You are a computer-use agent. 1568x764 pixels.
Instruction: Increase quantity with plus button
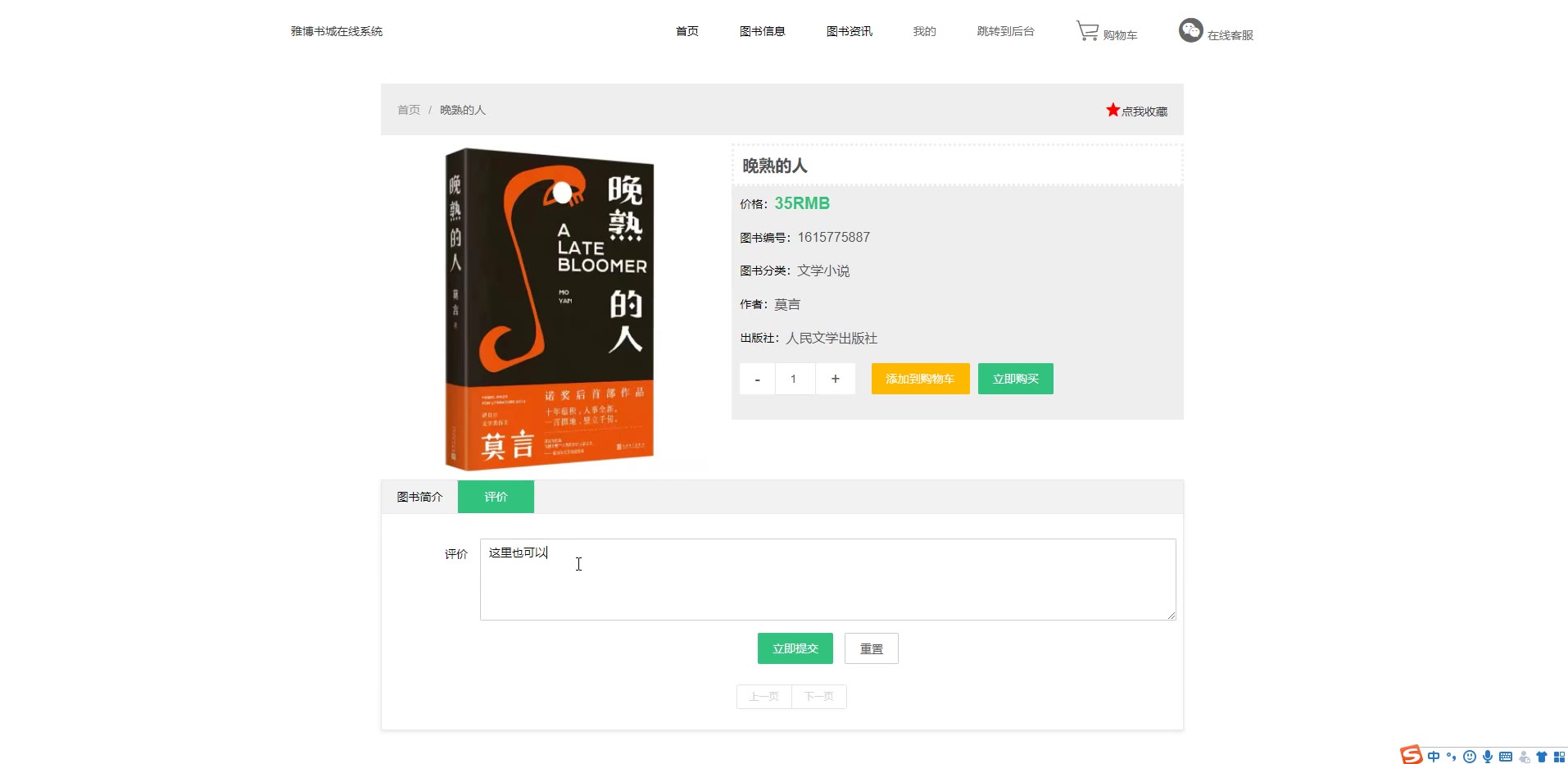tap(835, 379)
